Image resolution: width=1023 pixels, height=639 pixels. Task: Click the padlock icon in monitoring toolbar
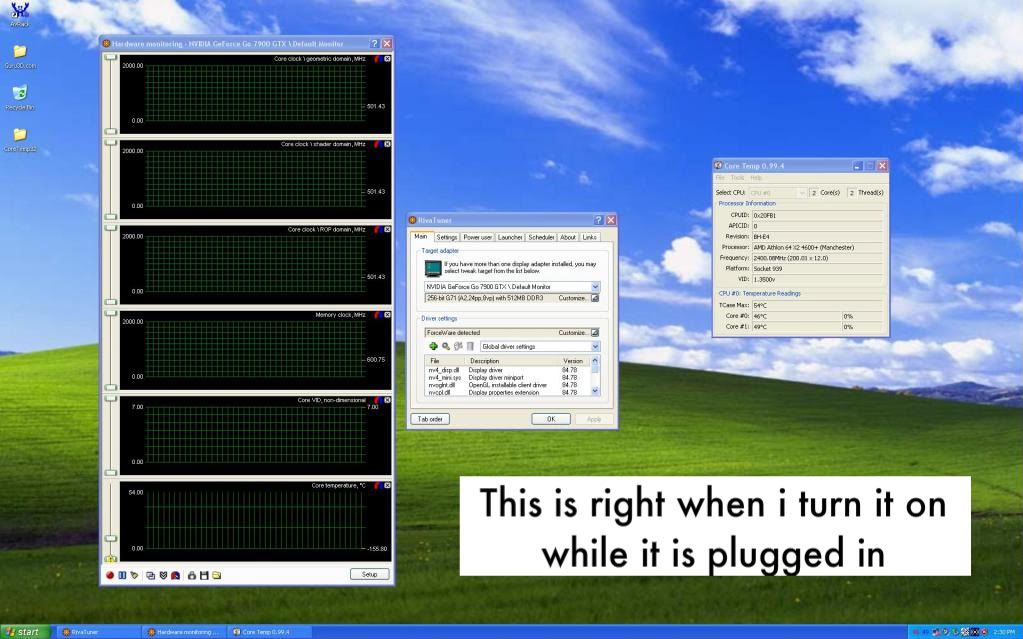point(192,575)
